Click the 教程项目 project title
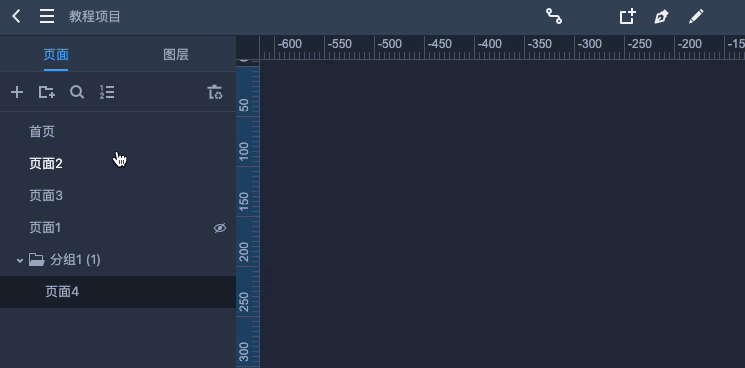The image size is (745, 368). click(x=95, y=17)
